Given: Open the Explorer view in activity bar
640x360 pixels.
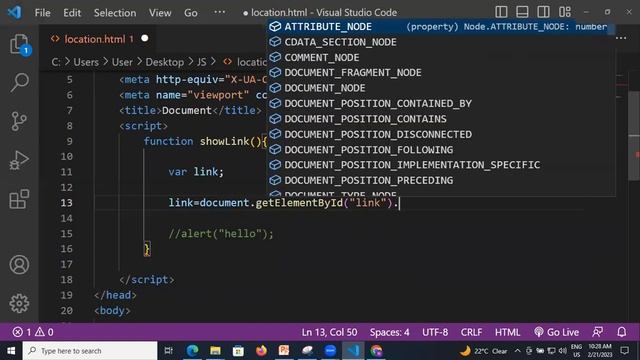Looking at the screenshot, I should coord(19,44).
